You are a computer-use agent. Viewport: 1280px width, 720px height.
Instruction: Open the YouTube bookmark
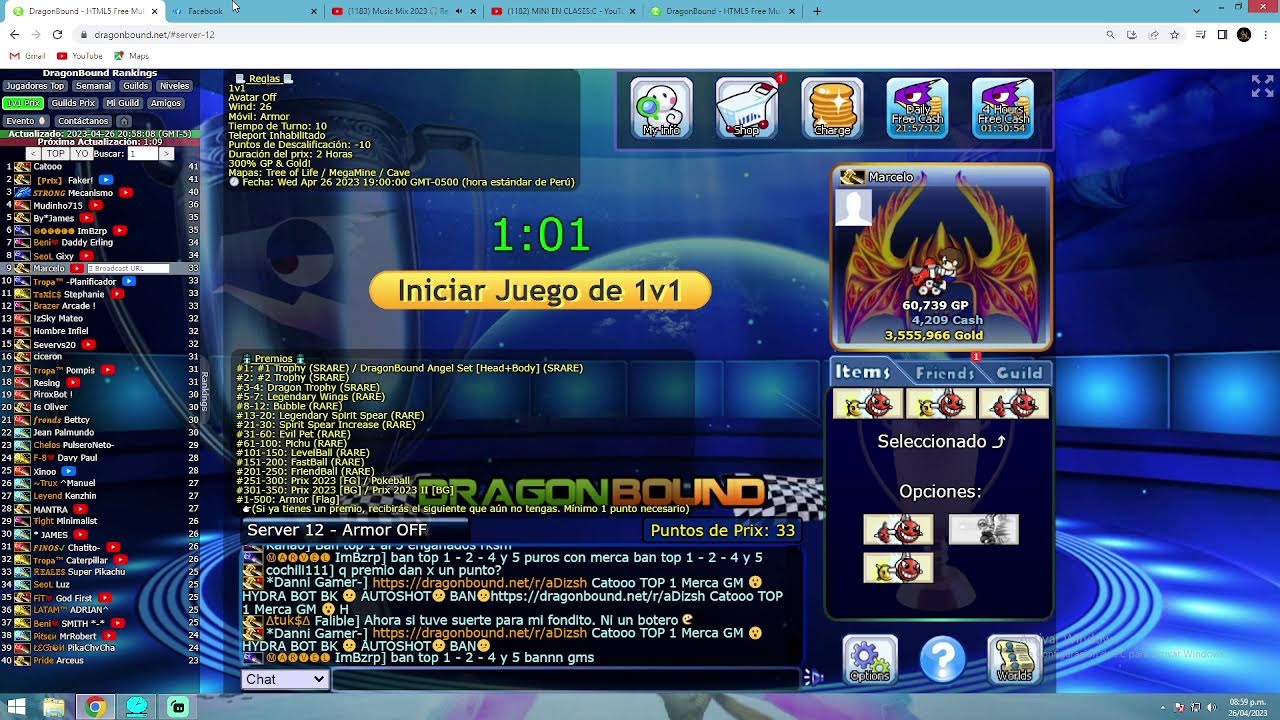click(80, 56)
